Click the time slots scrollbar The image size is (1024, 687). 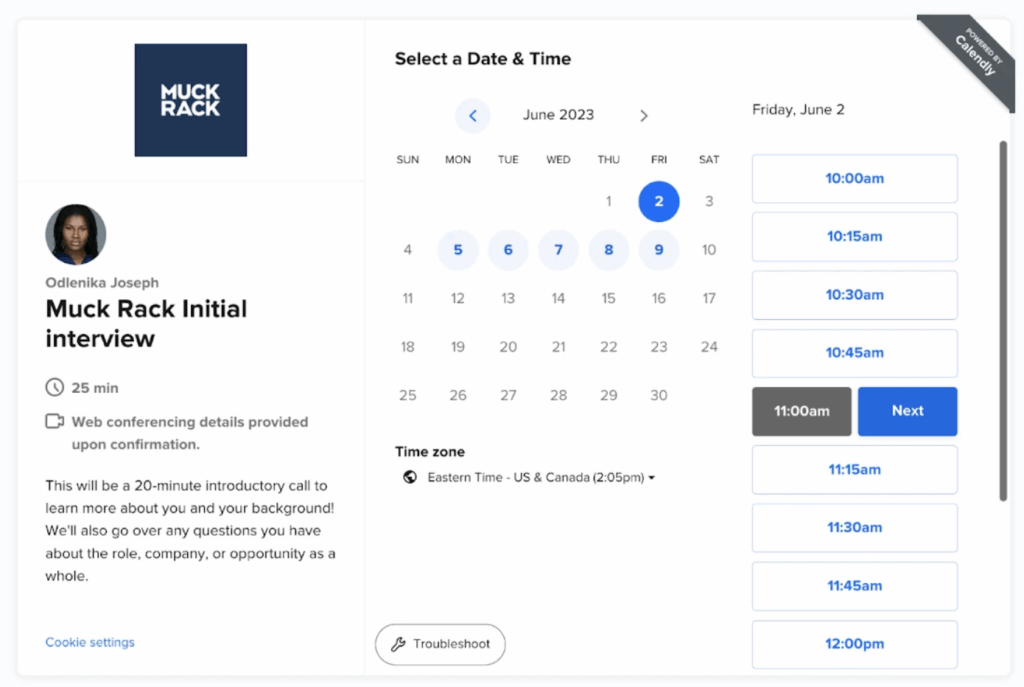pyautogui.click(x=1003, y=321)
